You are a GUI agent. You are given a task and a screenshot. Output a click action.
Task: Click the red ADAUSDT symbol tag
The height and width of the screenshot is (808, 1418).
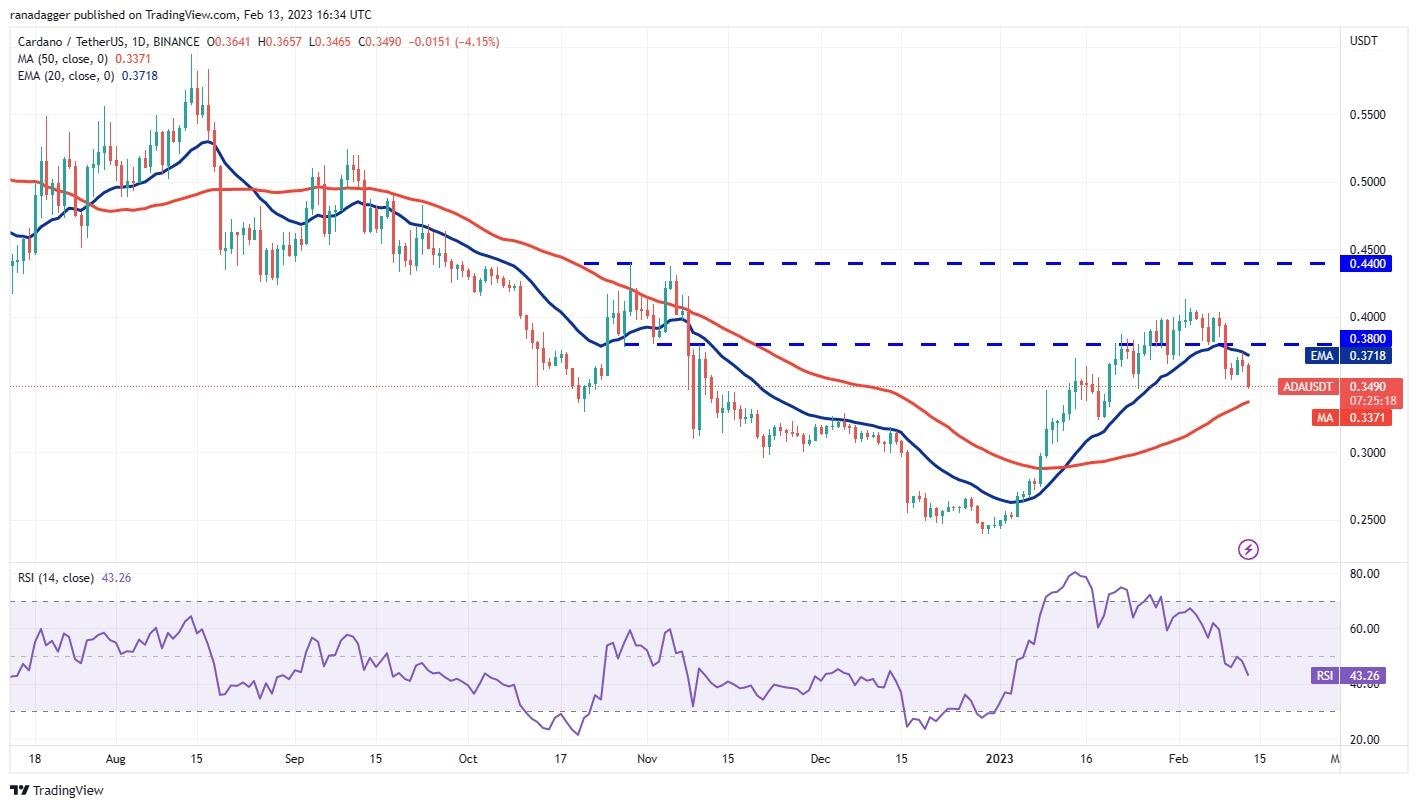(x=1307, y=386)
